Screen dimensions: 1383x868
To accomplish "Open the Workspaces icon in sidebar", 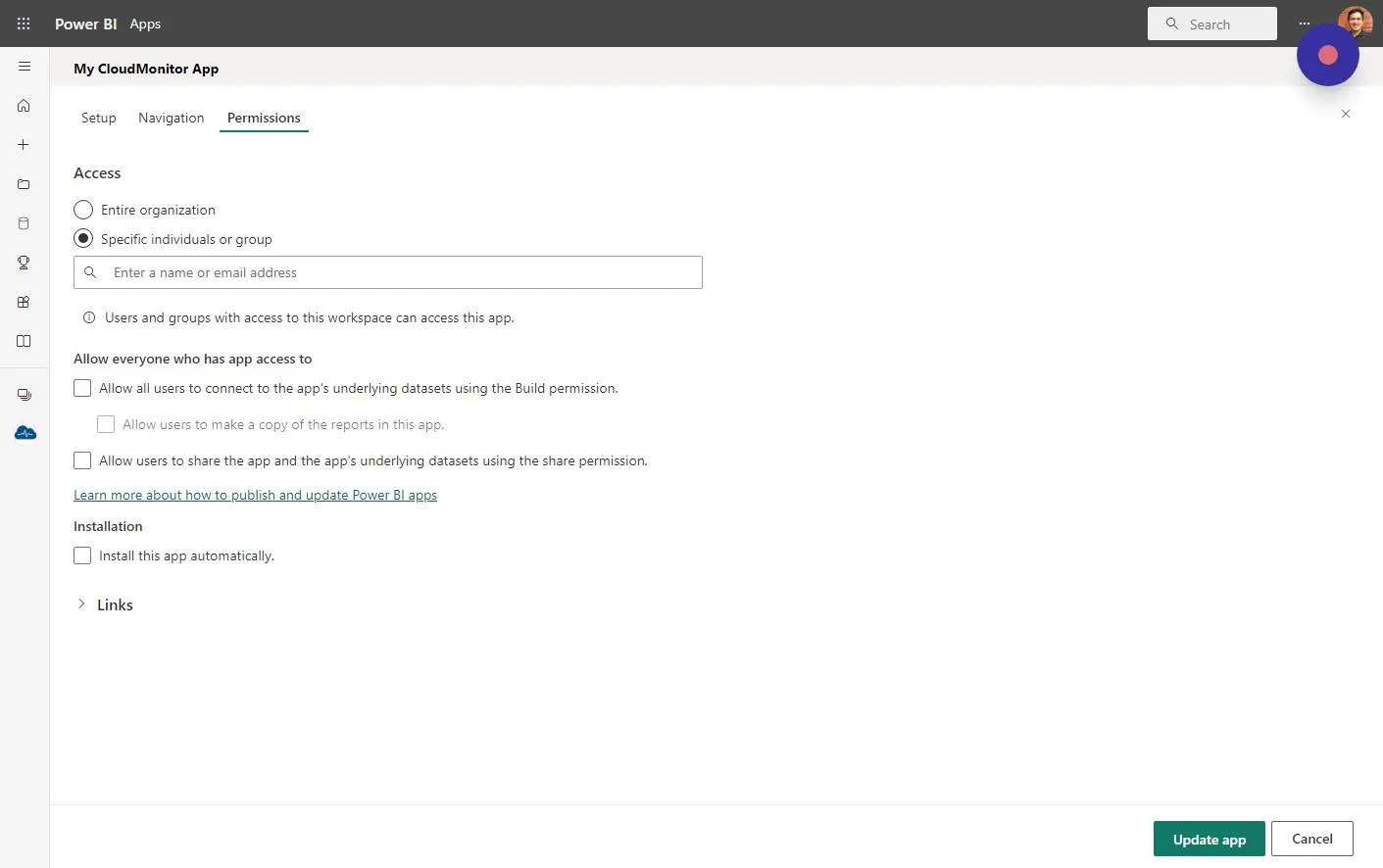I will point(25,395).
